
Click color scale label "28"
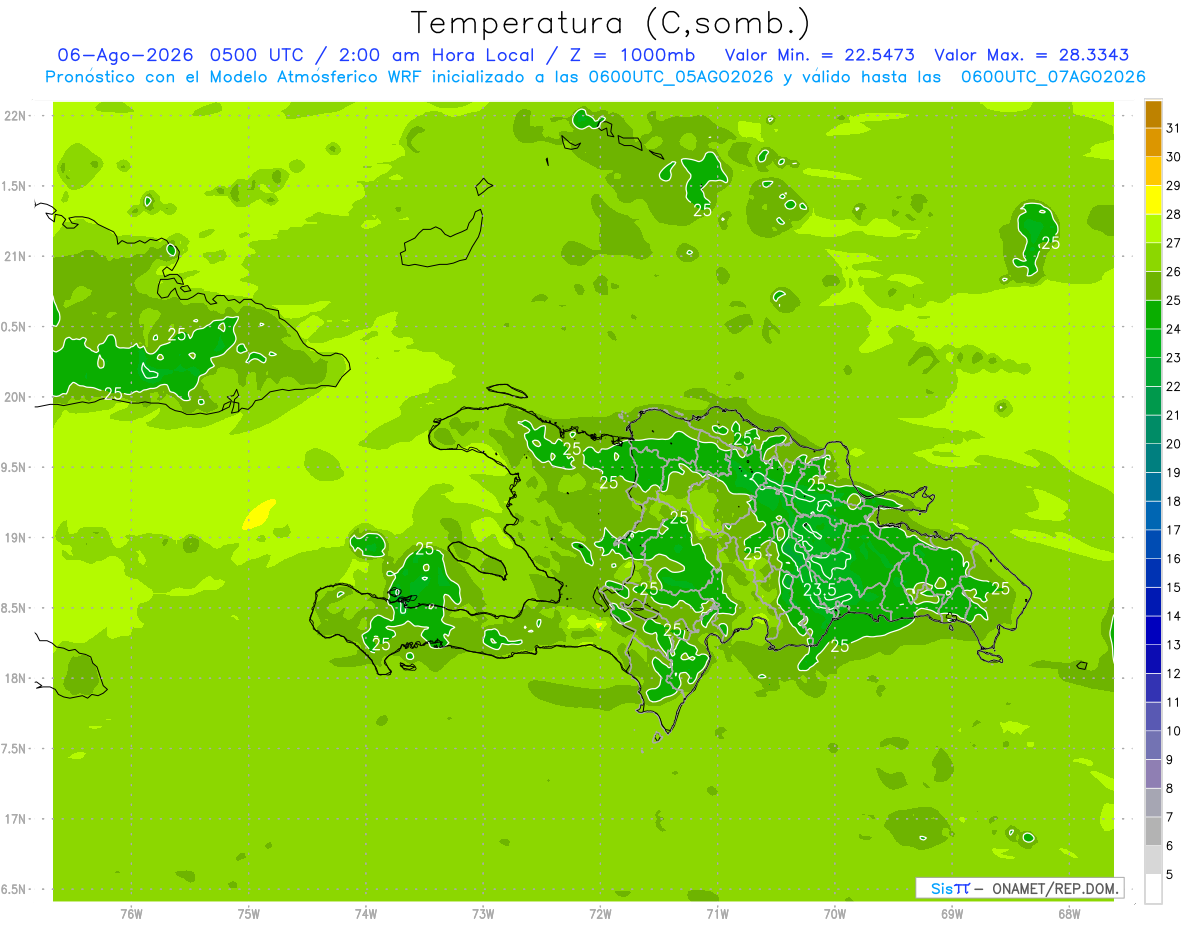tap(1174, 215)
